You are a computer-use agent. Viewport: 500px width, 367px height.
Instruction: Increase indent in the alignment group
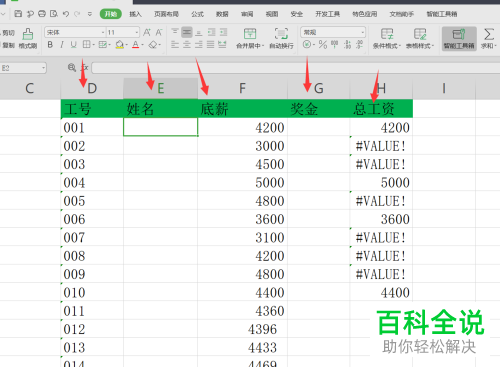click(x=223, y=32)
